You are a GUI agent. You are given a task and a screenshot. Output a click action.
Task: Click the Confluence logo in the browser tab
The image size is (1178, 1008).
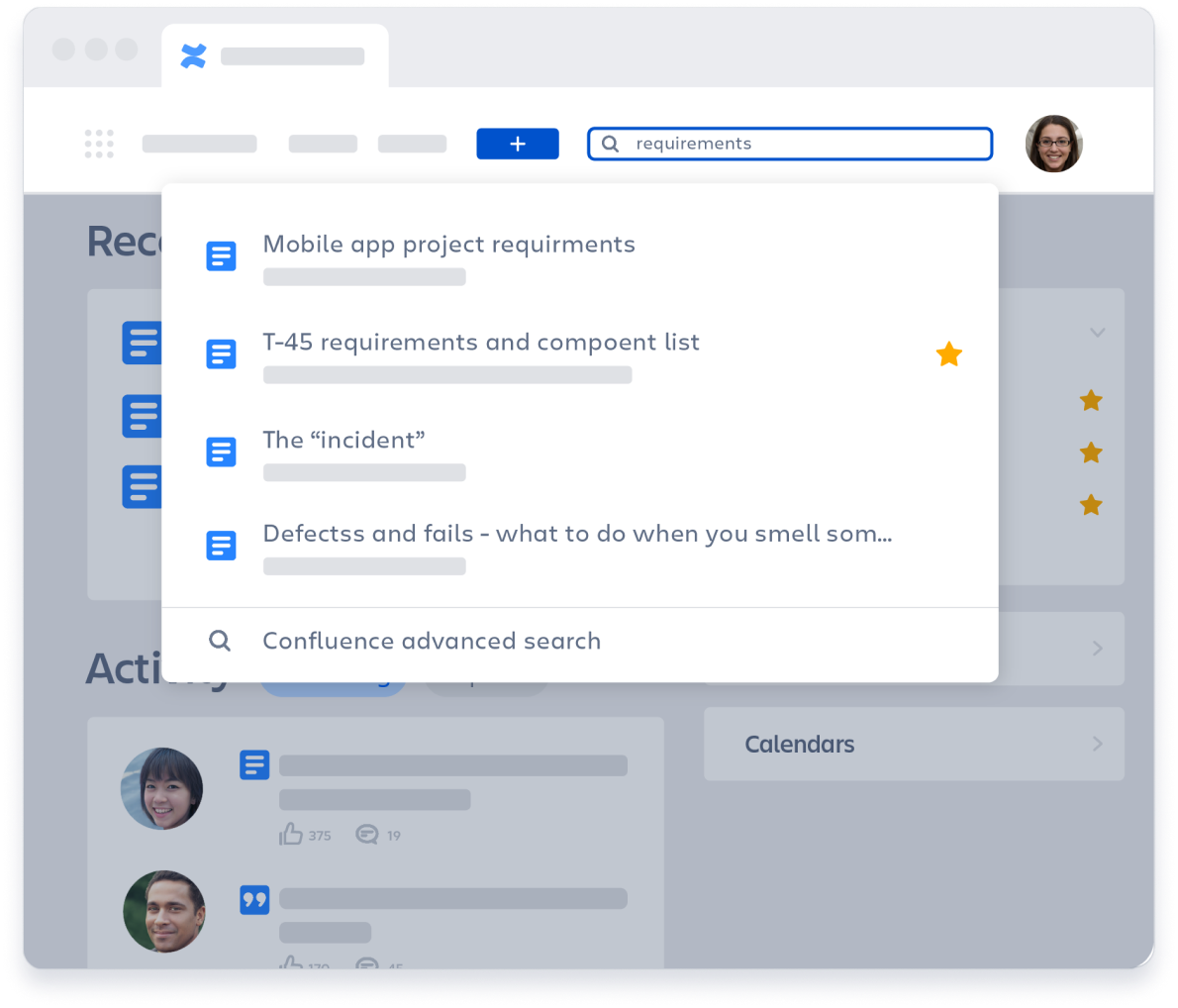[x=193, y=55]
